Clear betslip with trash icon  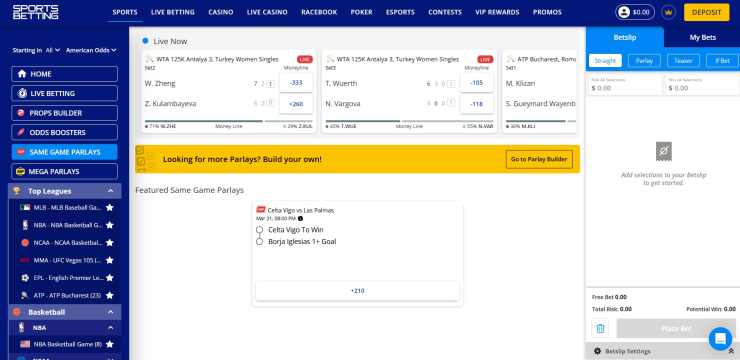click(x=600, y=328)
